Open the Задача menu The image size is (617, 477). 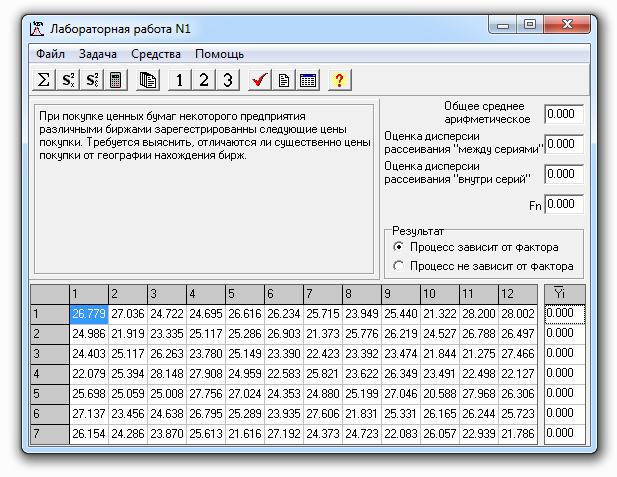pyautogui.click(x=98, y=54)
